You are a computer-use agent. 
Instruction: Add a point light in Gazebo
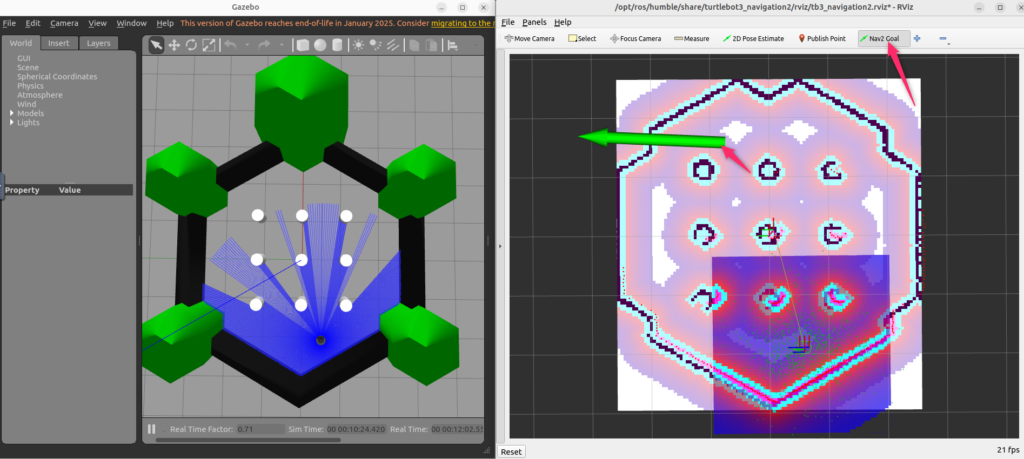[x=359, y=45]
